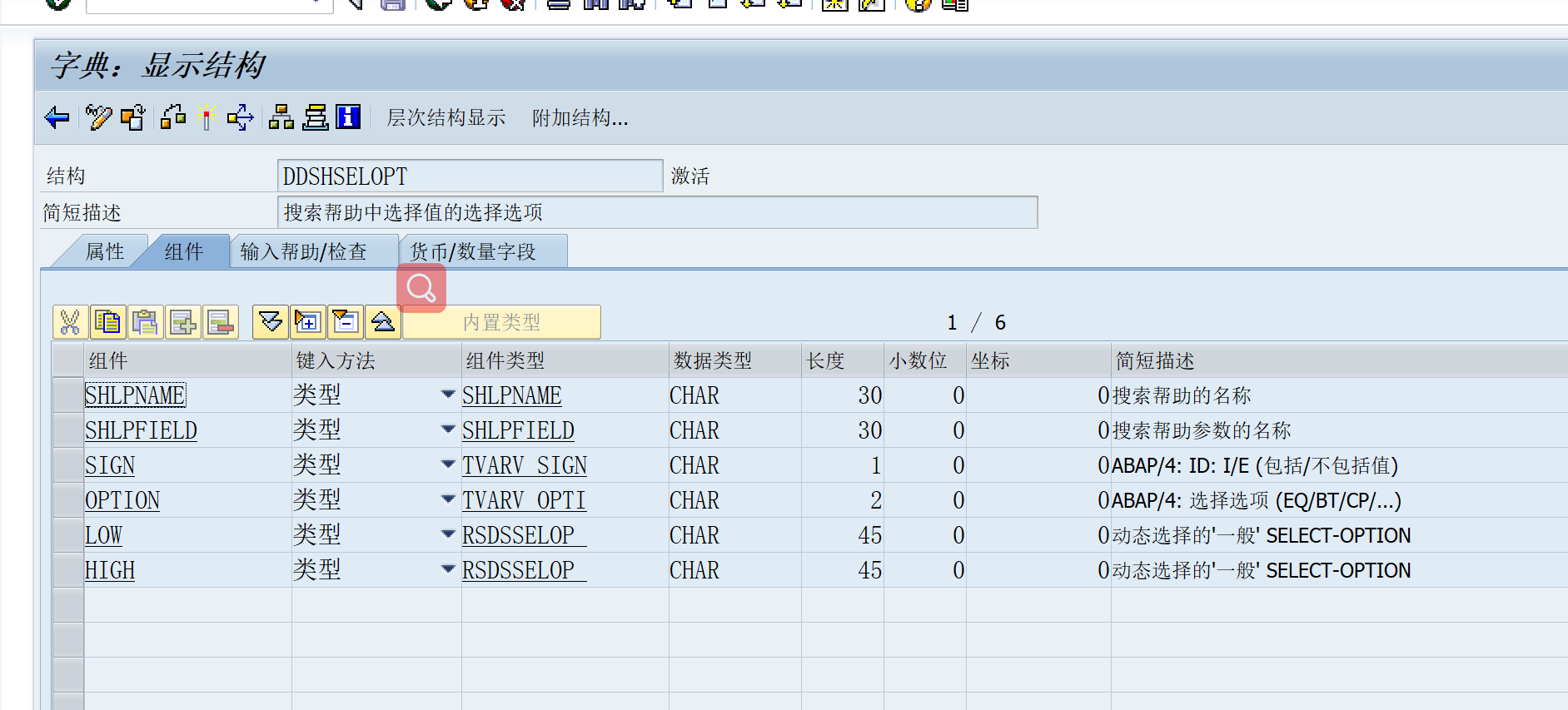Click the OPTION component name link
Viewport: 1568px width, 710px height.
tap(122, 500)
